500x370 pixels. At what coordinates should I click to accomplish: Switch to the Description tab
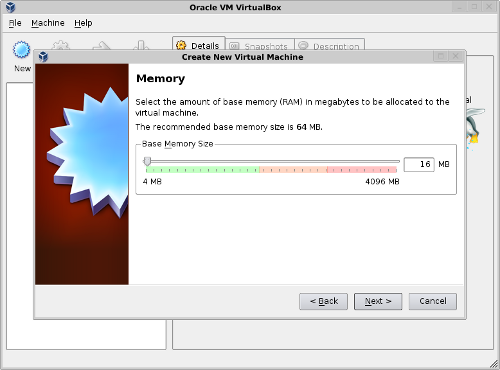[x=330, y=45]
